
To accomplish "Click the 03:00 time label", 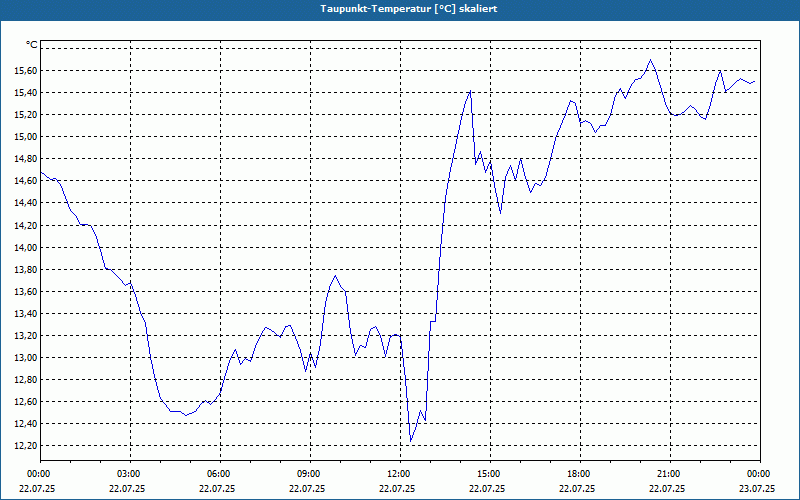I will (x=128, y=474).
